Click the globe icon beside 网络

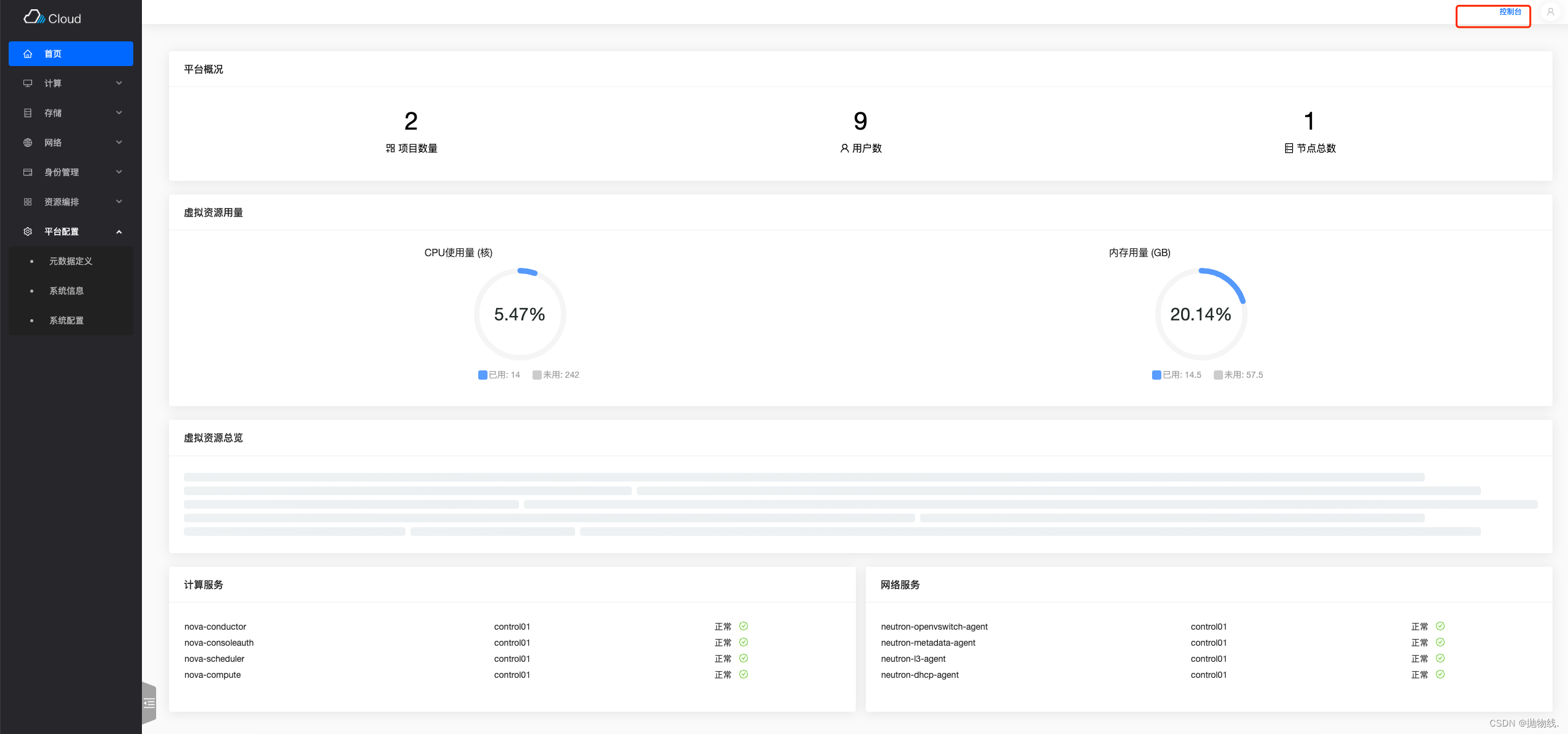click(x=28, y=143)
